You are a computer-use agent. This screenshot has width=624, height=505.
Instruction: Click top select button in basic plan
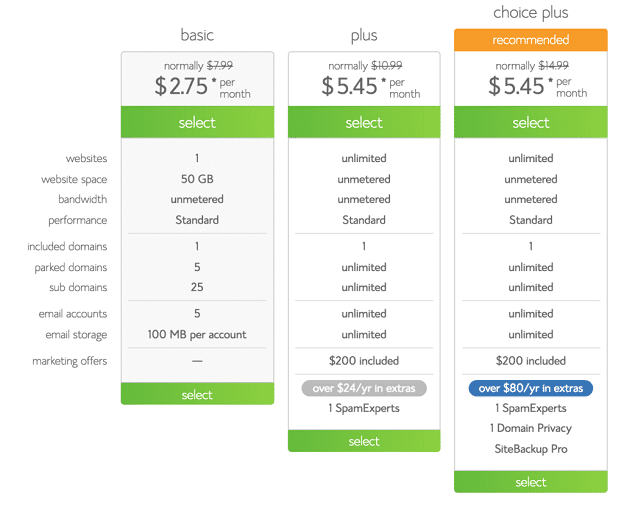(197, 123)
